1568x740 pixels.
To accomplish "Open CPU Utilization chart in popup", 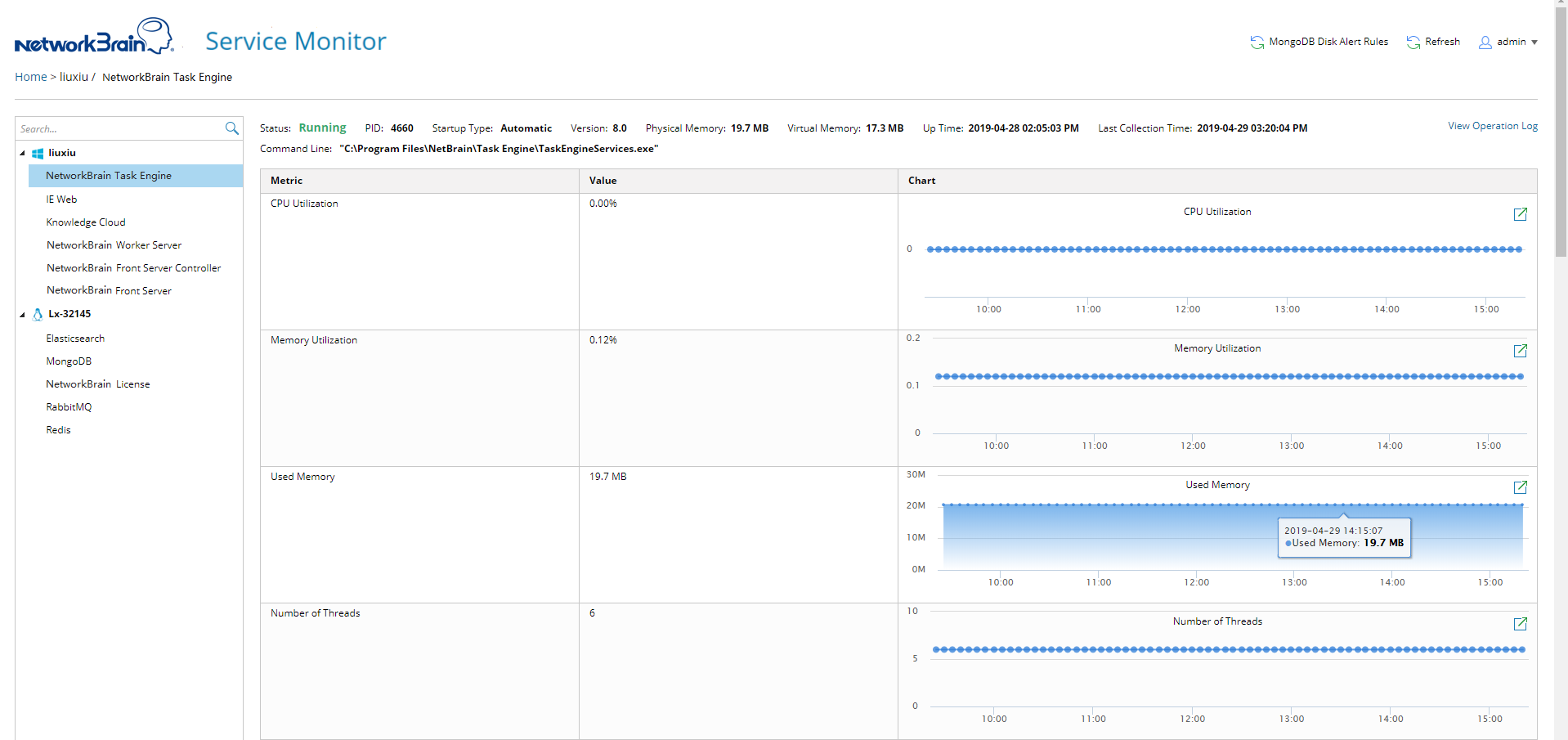I will coord(1520,214).
